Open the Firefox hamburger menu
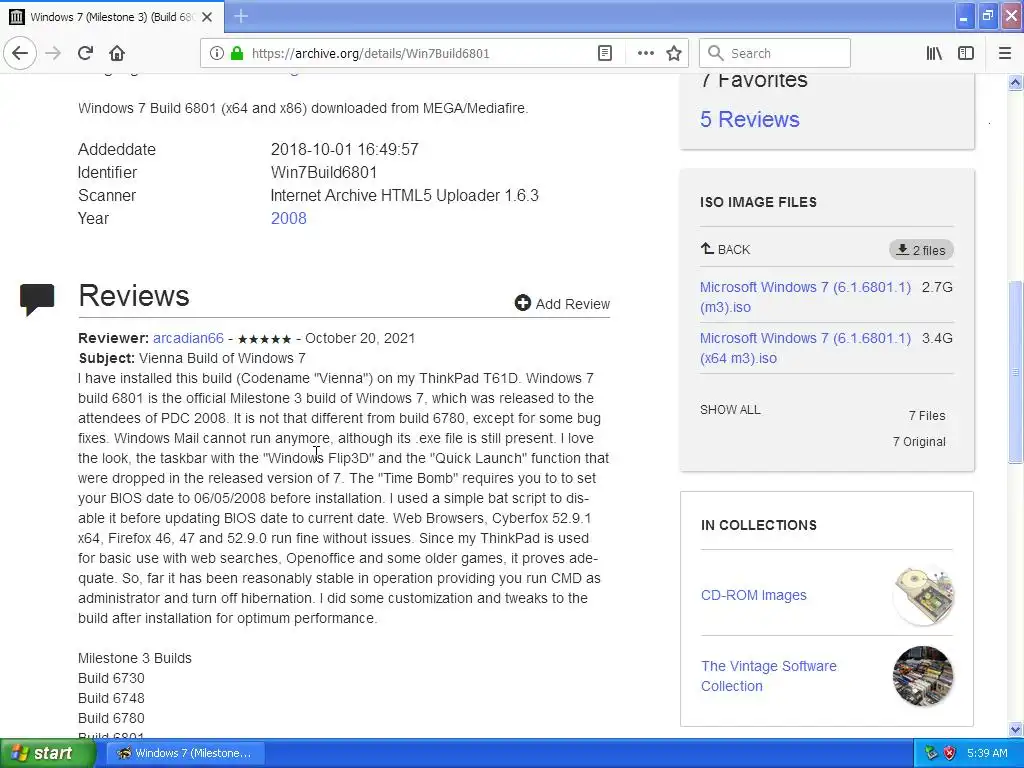This screenshot has width=1024, height=768. [x=1005, y=53]
